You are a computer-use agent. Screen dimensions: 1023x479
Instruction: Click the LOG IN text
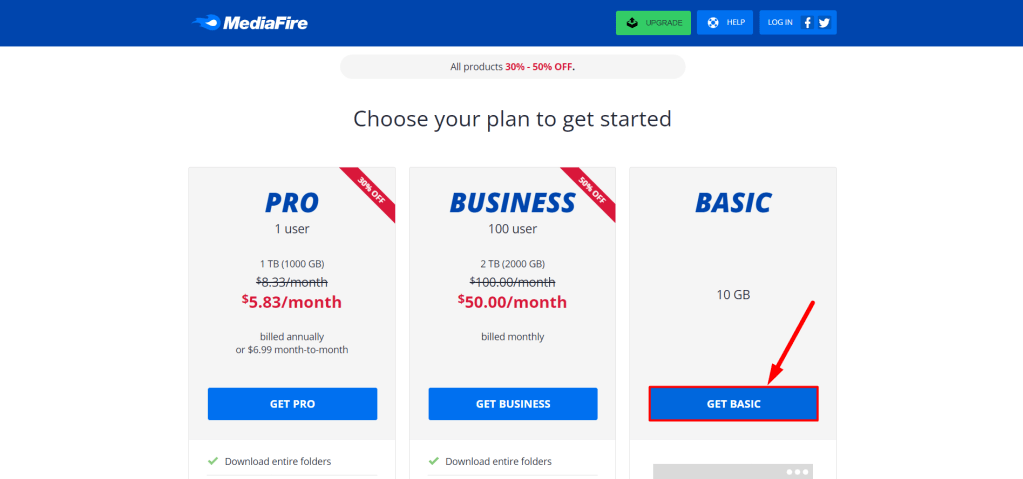tap(780, 22)
